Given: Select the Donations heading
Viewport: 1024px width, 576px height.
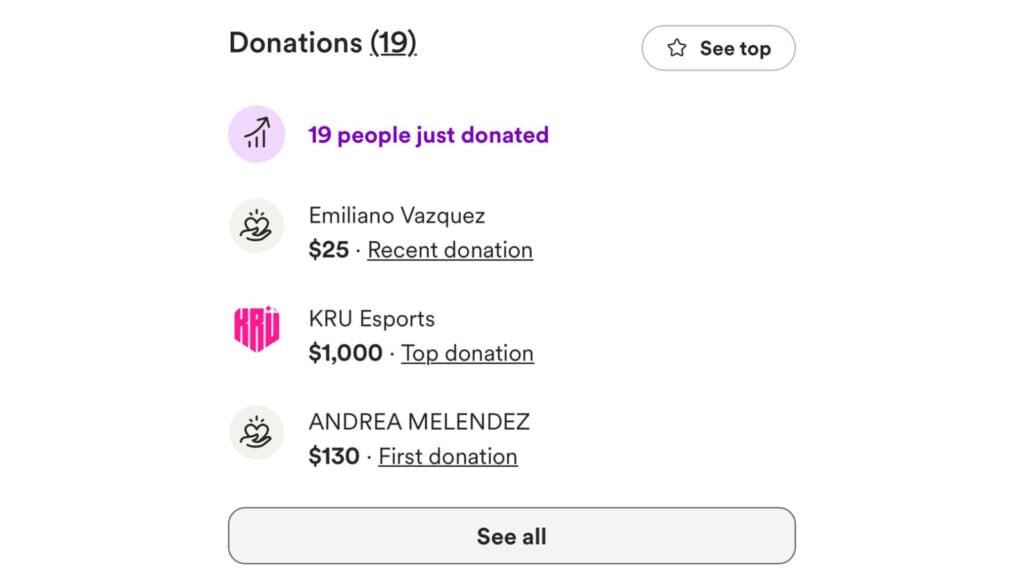Looking at the screenshot, I should 297,43.
